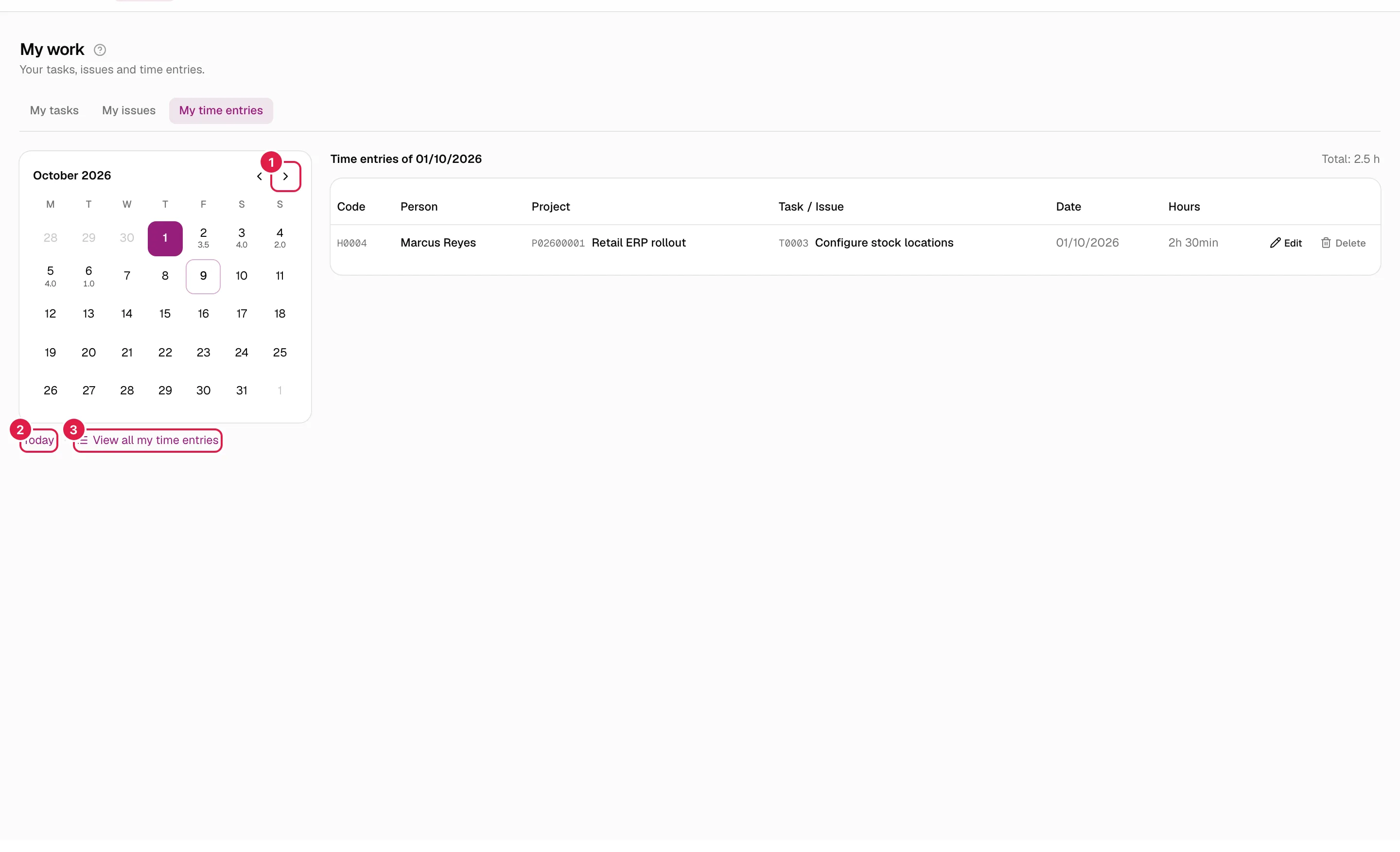
Task: Select the My time entries tab
Action: click(x=221, y=110)
